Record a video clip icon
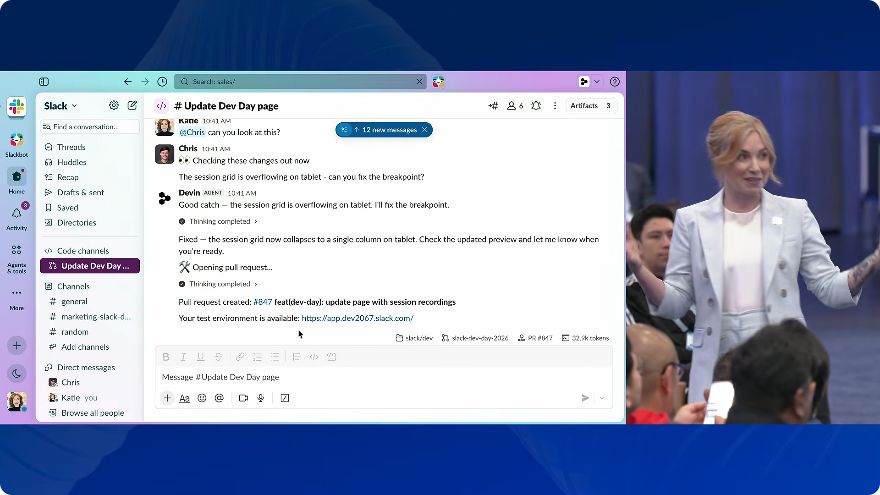This screenshot has width=880, height=495. [x=243, y=398]
